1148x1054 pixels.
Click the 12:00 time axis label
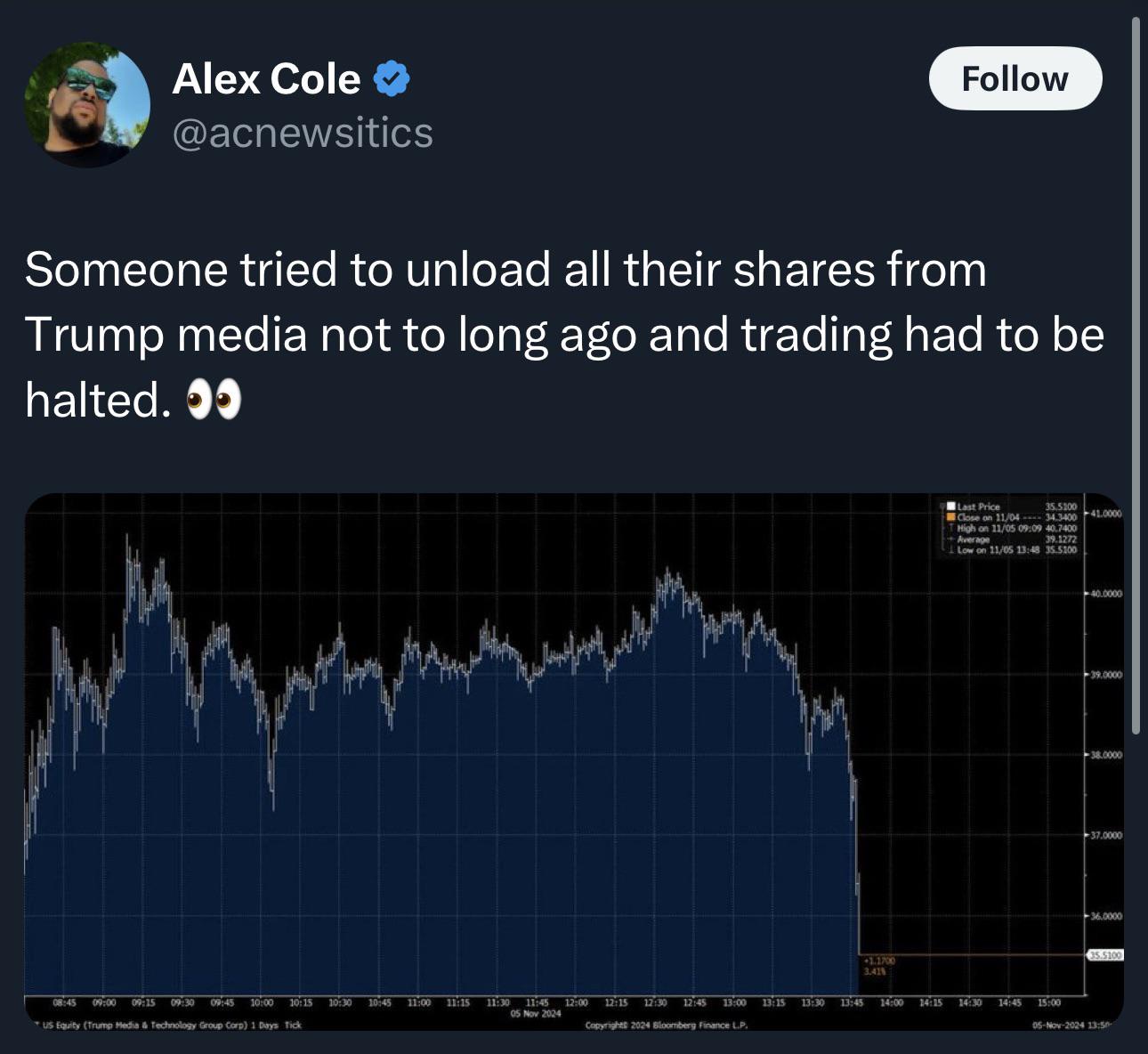(577, 1003)
